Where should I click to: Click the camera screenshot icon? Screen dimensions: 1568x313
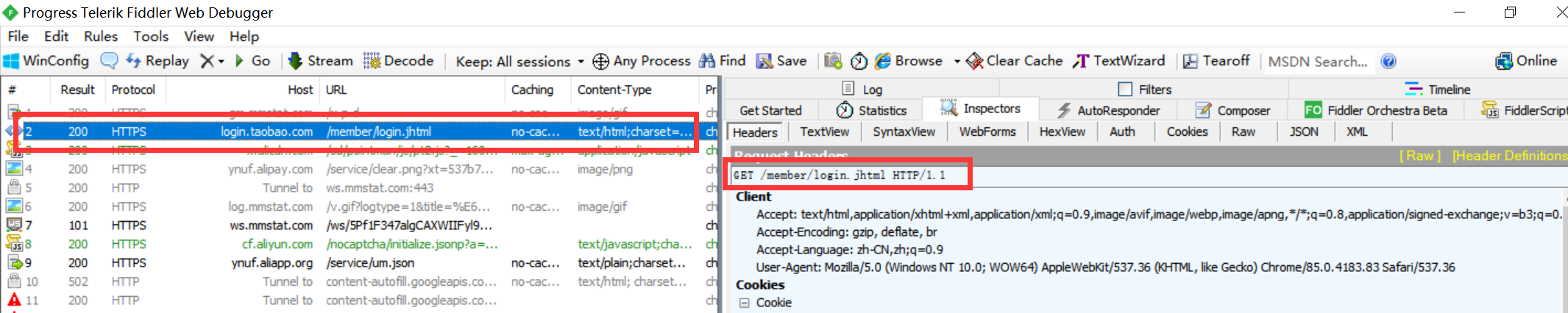[833, 61]
